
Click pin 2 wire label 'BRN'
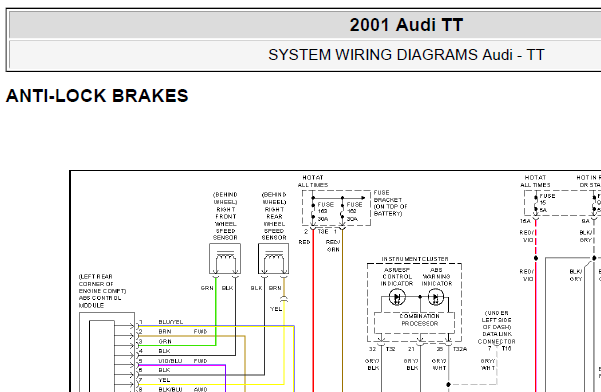pos(165,331)
